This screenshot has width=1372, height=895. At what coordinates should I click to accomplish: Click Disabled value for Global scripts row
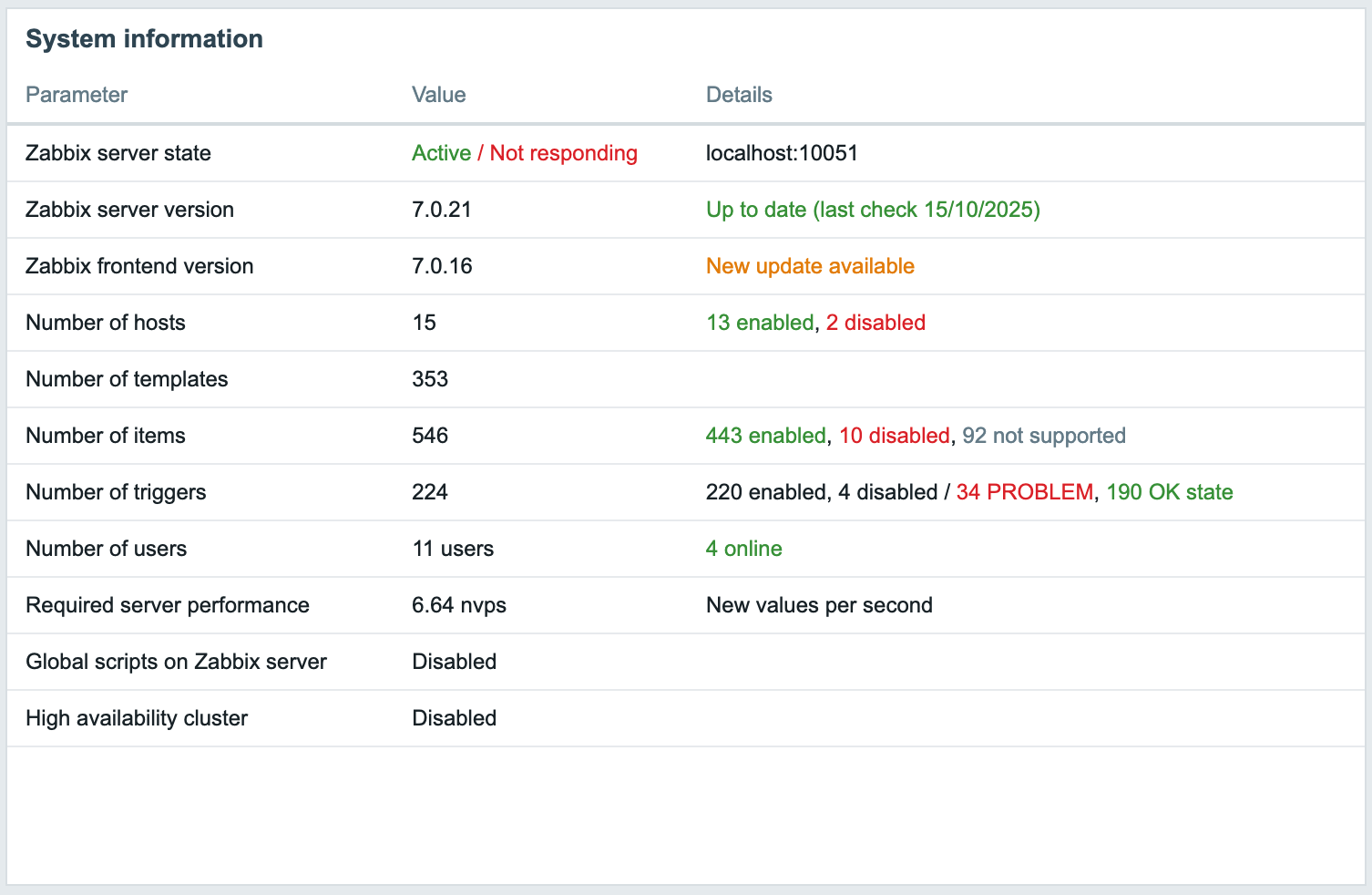(x=454, y=662)
